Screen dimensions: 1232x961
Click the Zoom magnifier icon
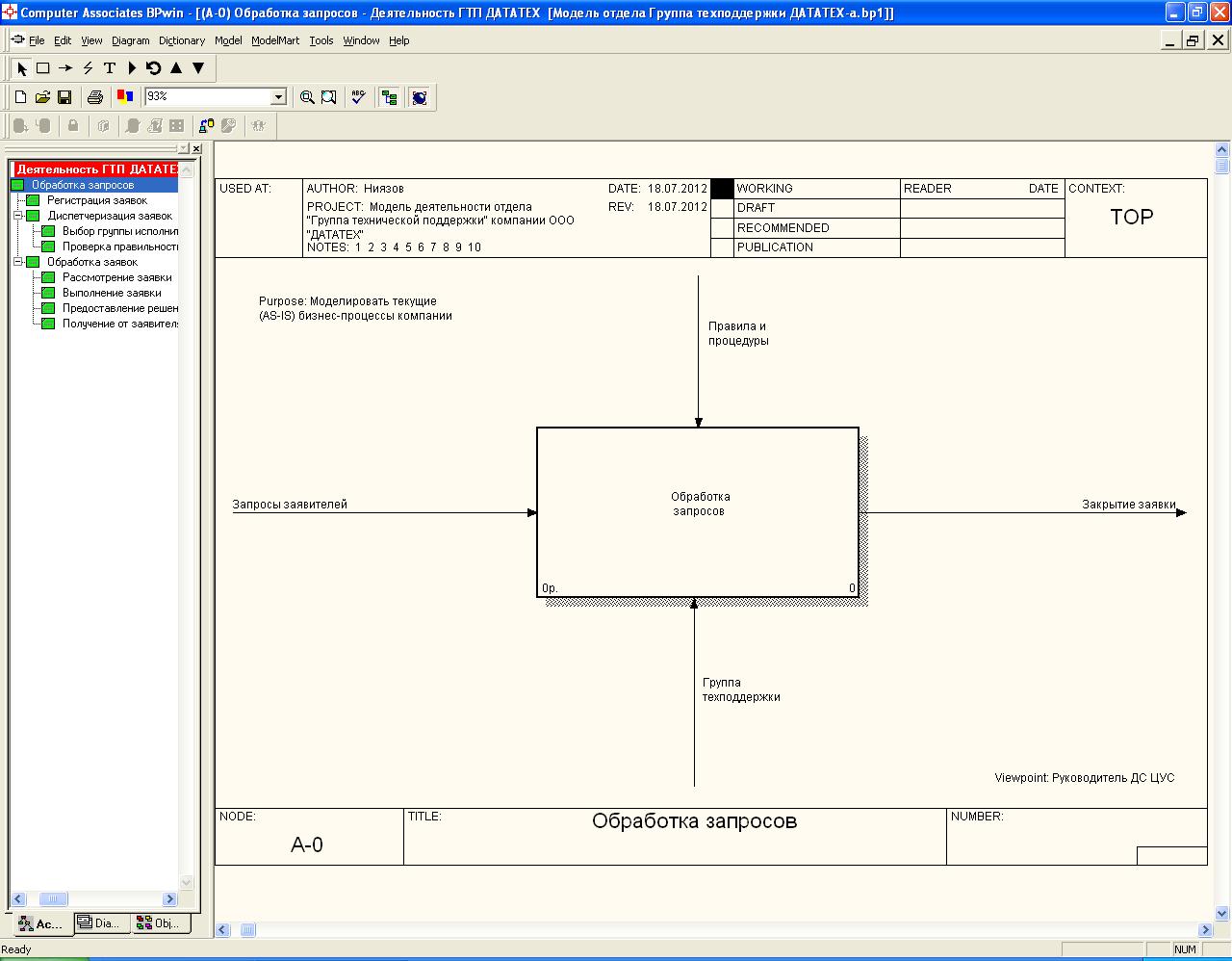point(307,97)
